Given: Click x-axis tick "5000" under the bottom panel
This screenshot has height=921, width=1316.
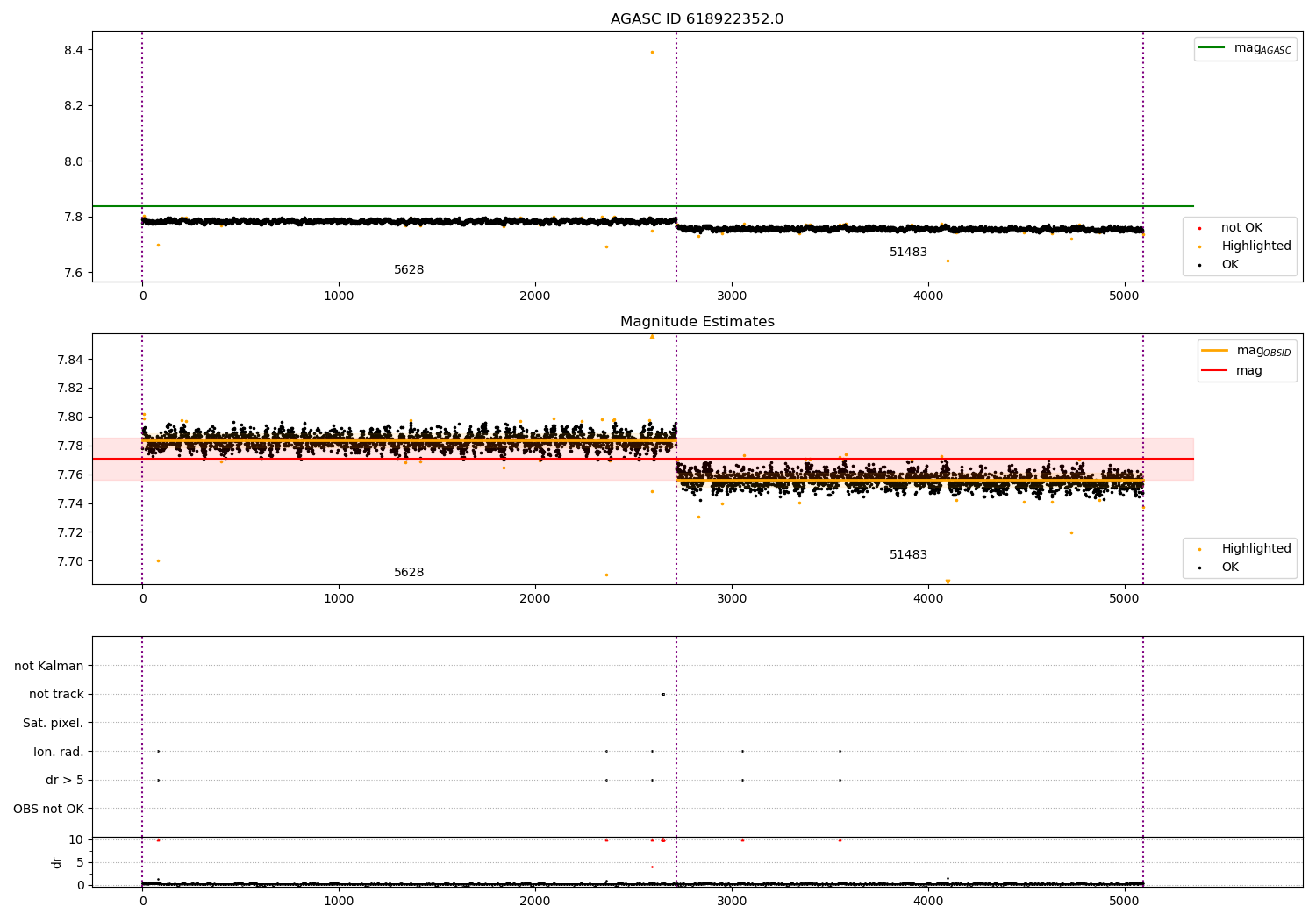Looking at the screenshot, I should pos(1125,901).
